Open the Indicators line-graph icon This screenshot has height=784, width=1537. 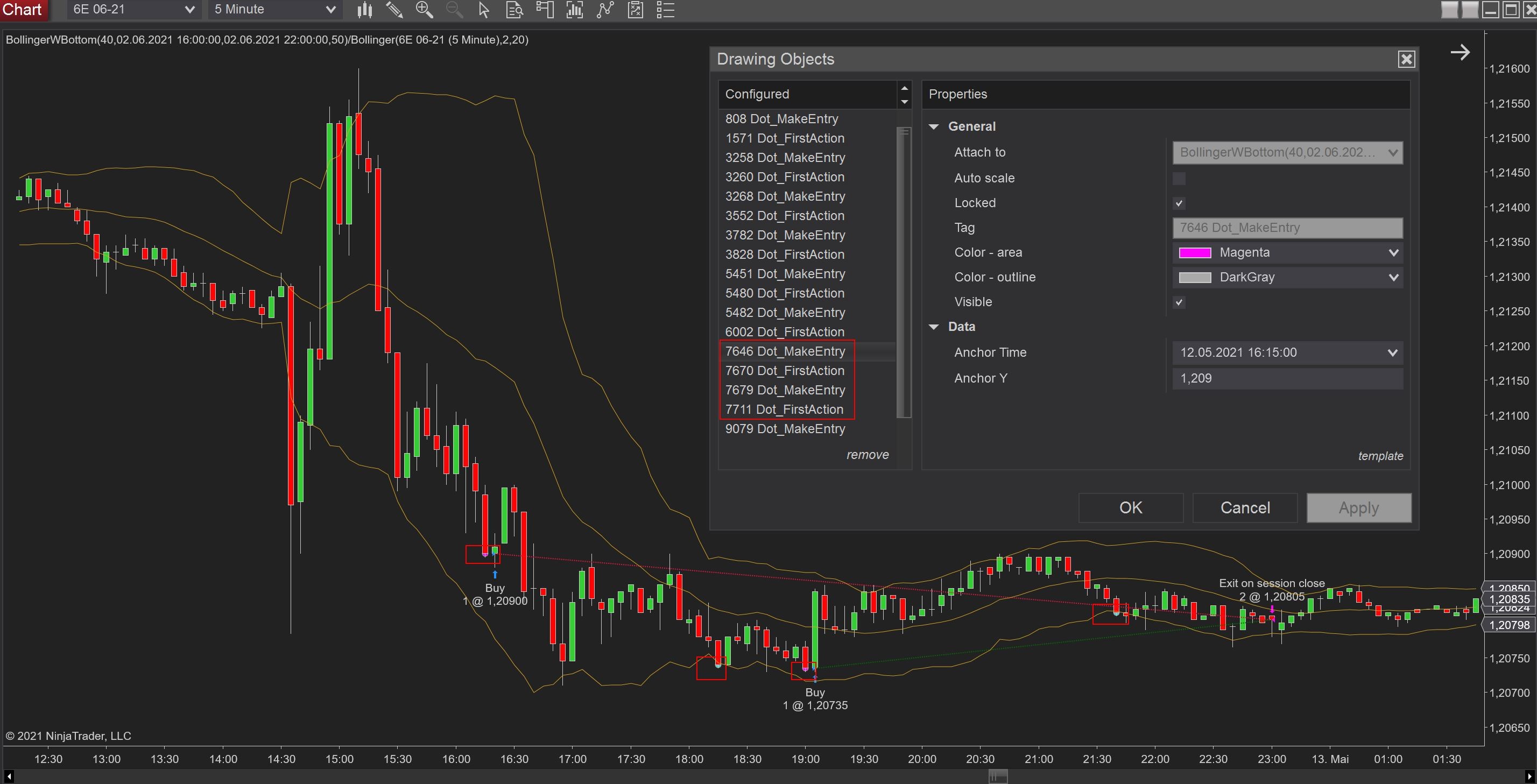pyautogui.click(x=605, y=10)
